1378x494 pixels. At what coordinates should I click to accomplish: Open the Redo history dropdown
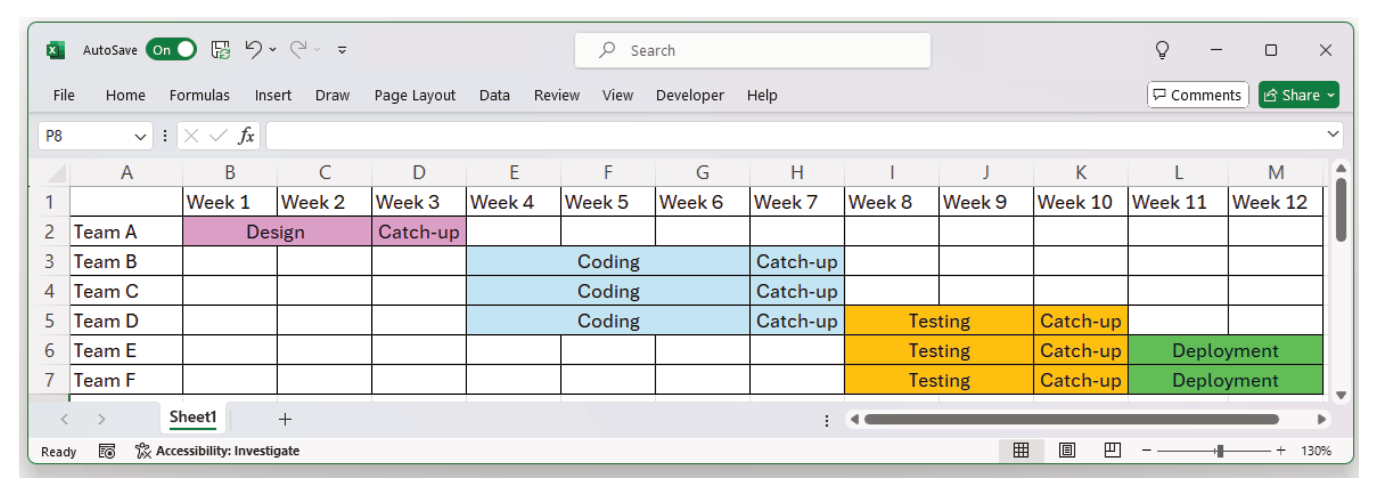[317, 50]
